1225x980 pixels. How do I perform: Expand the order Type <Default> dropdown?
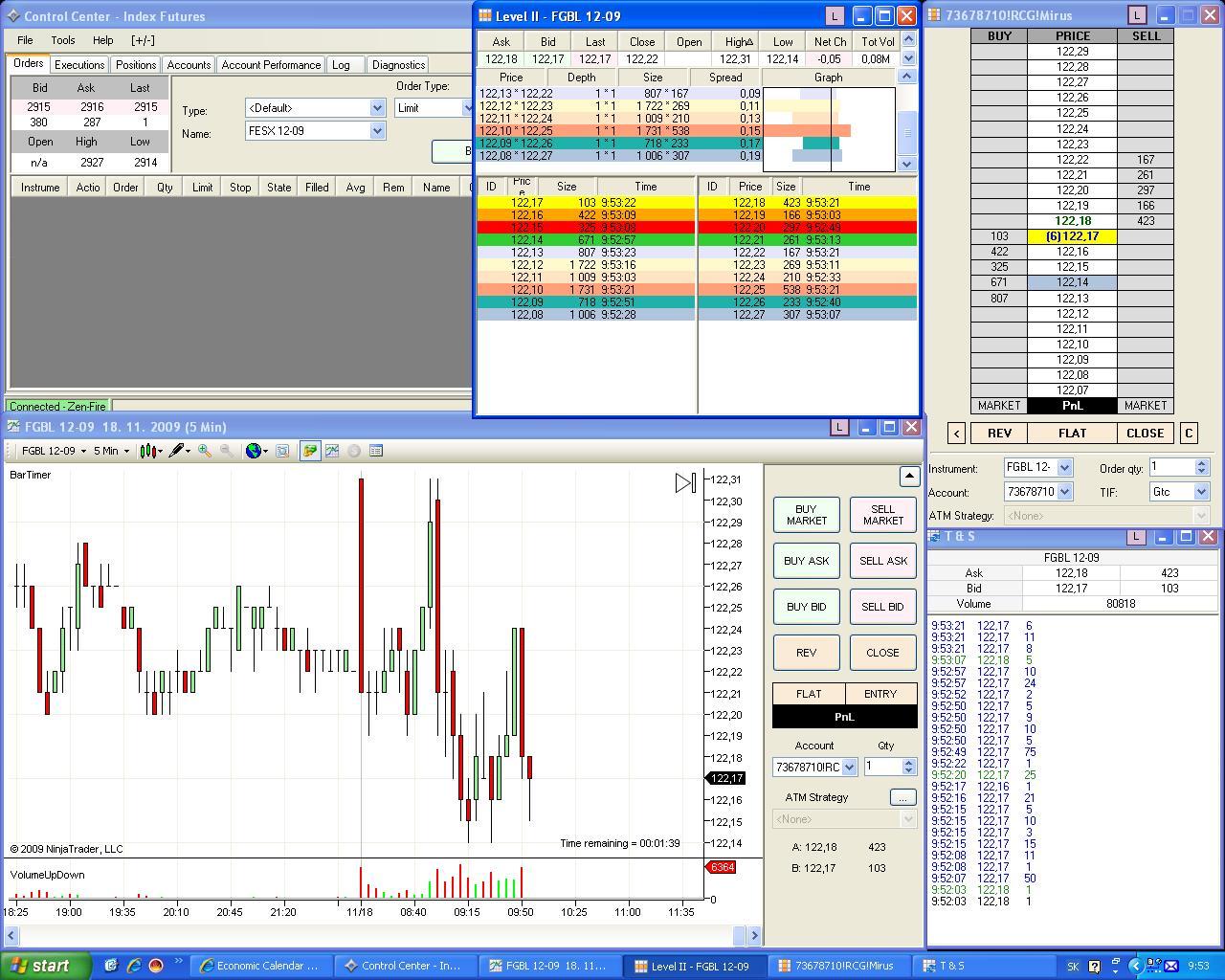(x=377, y=108)
